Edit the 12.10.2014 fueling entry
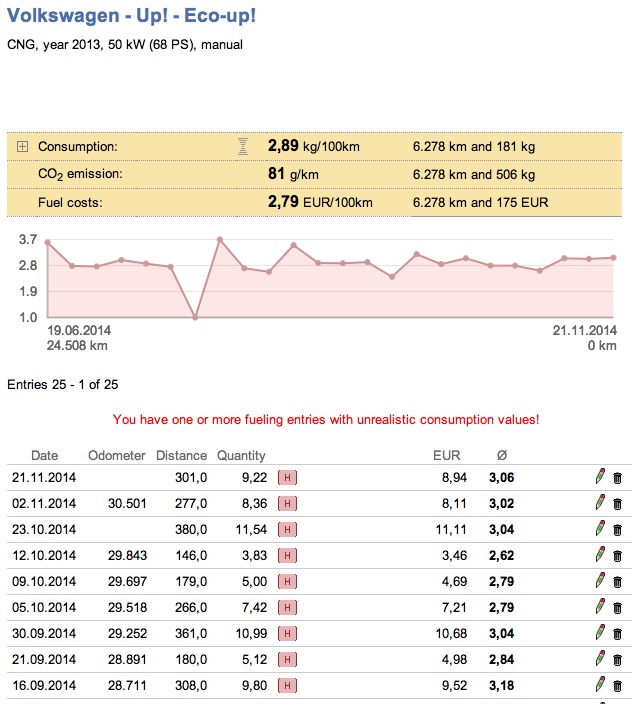 pos(600,554)
